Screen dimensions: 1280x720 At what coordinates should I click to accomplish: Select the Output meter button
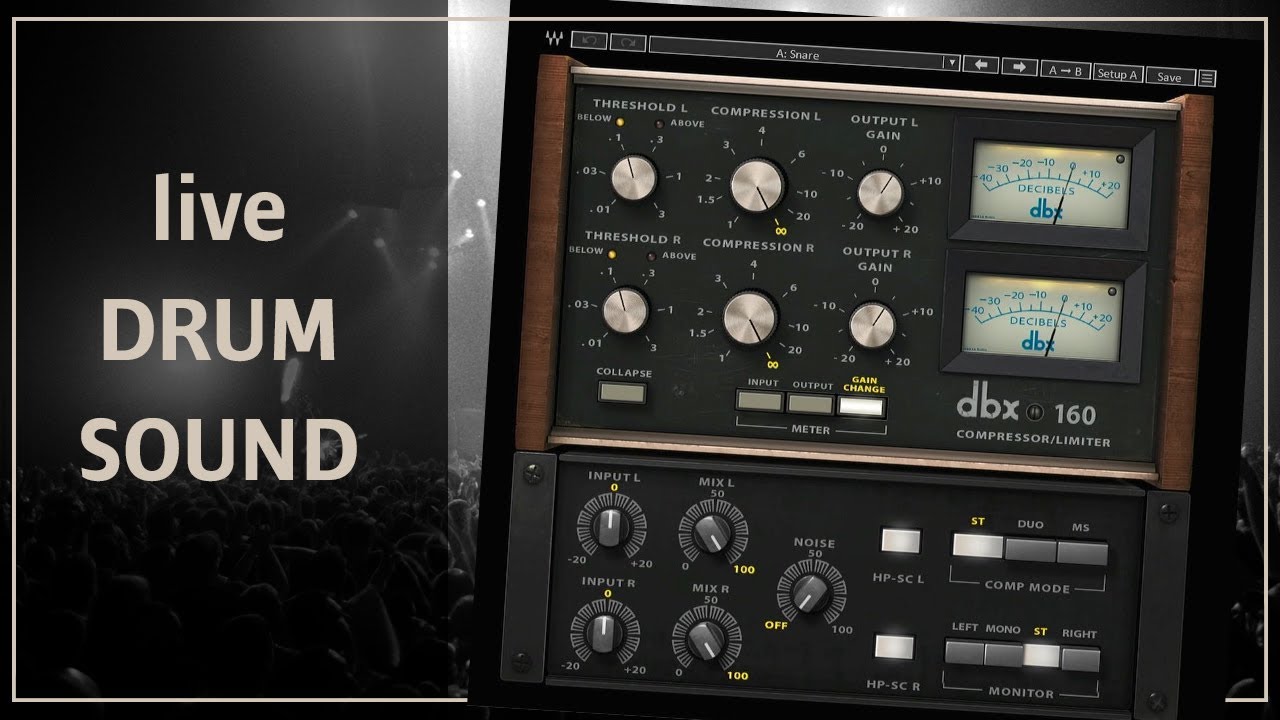[x=810, y=403]
